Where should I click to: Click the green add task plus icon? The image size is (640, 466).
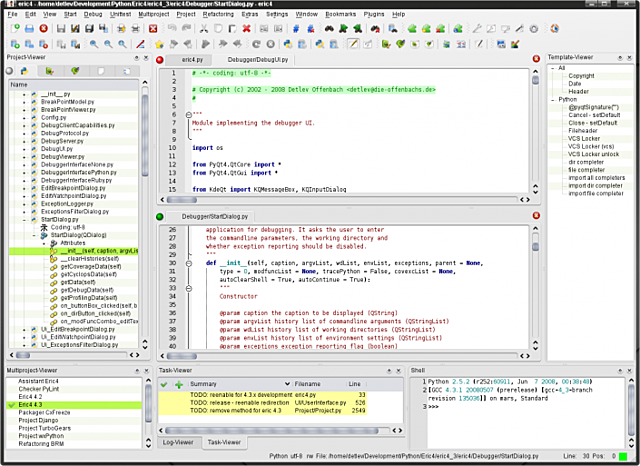pyautogui.click(x=179, y=384)
